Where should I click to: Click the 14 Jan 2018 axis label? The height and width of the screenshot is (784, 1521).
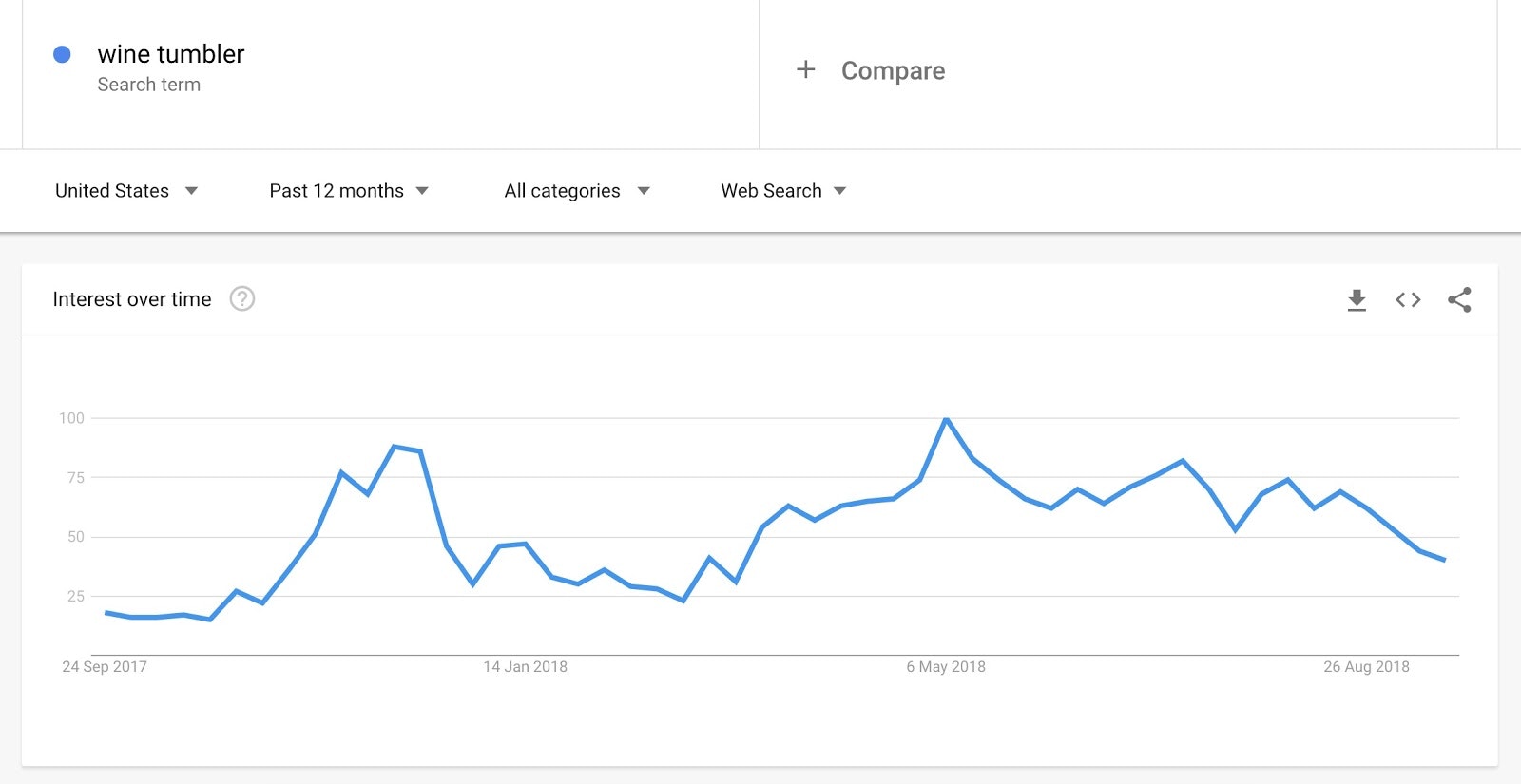point(525,667)
